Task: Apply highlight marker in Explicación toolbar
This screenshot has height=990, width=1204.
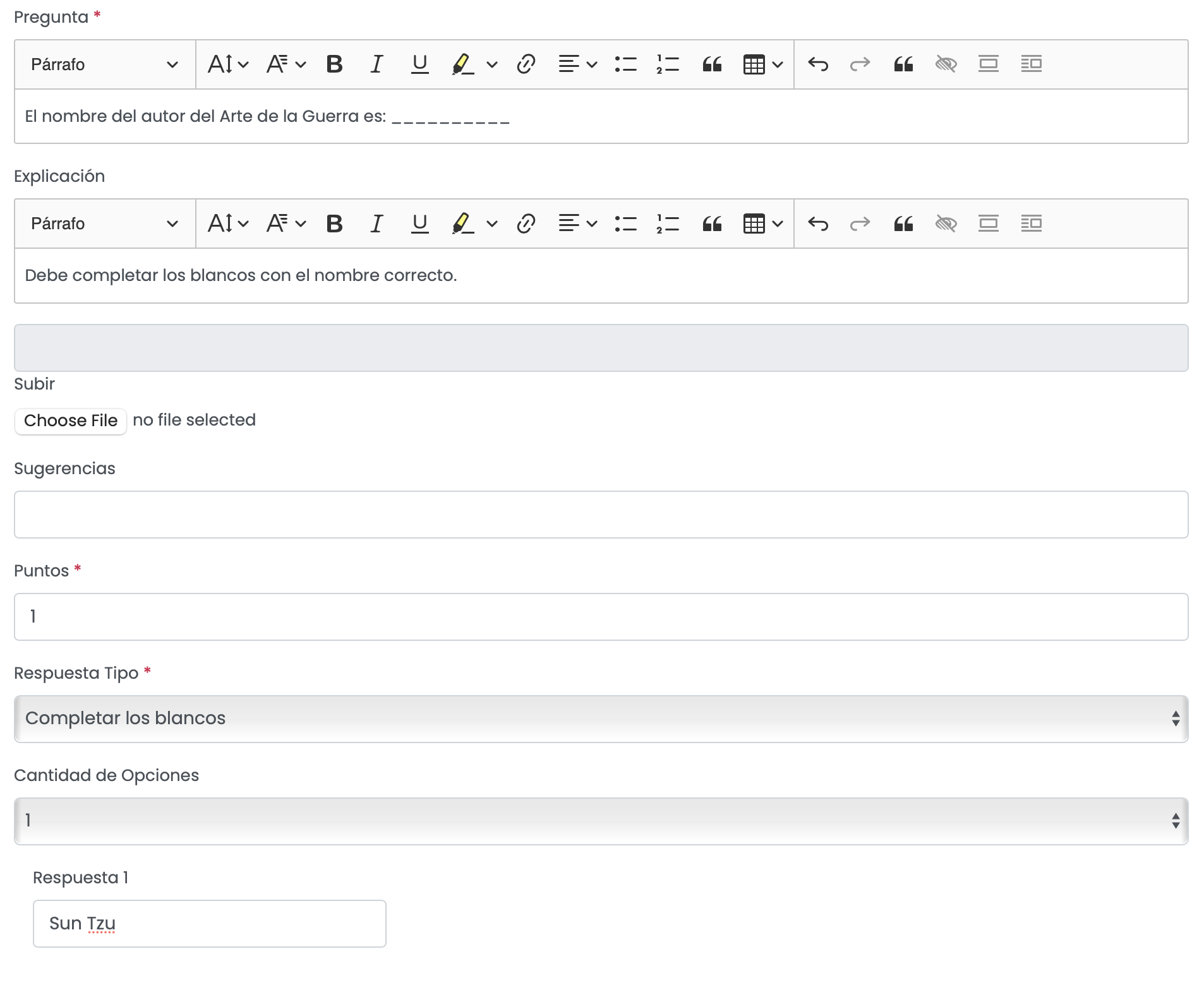Action: tap(462, 224)
